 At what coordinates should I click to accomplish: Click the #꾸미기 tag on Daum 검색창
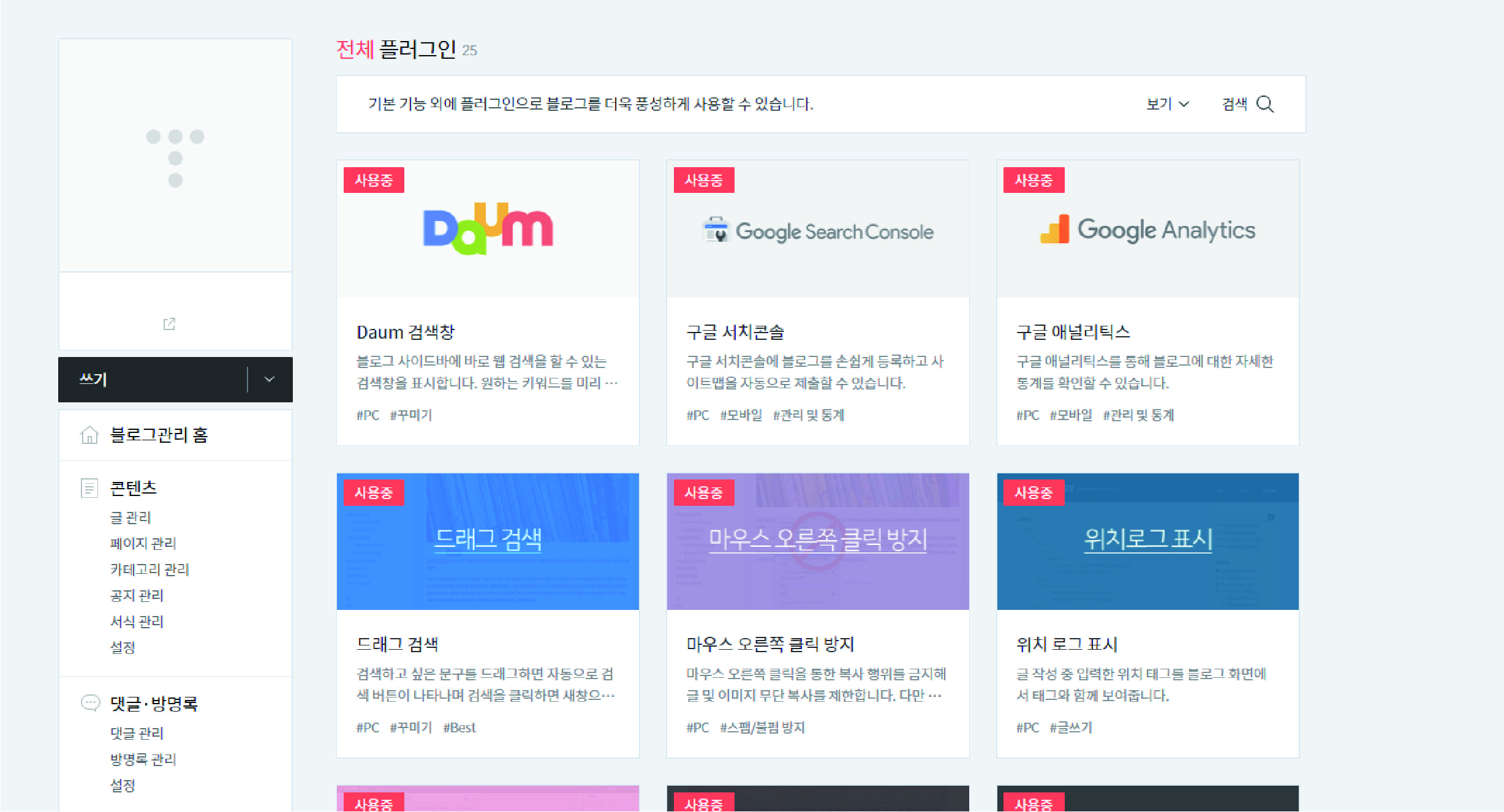[x=411, y=415]
